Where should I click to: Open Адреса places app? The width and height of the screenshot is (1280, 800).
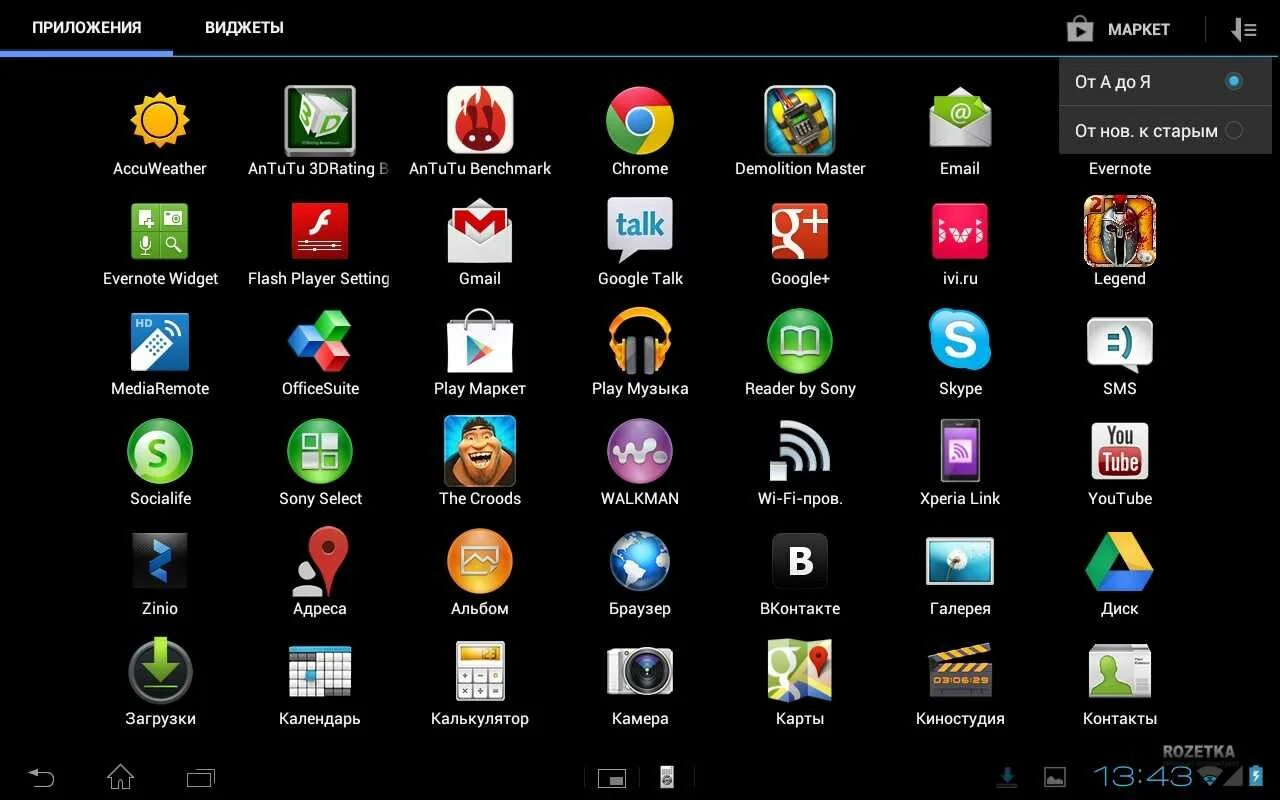pyautogui.click(x=320, y=561)
